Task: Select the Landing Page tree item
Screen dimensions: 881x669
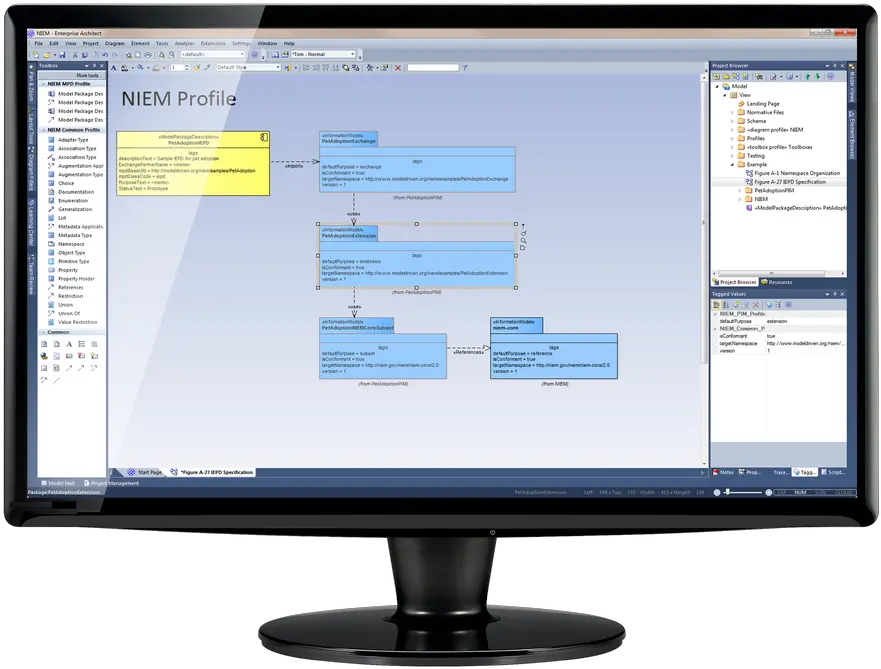Action: (x=758, y=104)
